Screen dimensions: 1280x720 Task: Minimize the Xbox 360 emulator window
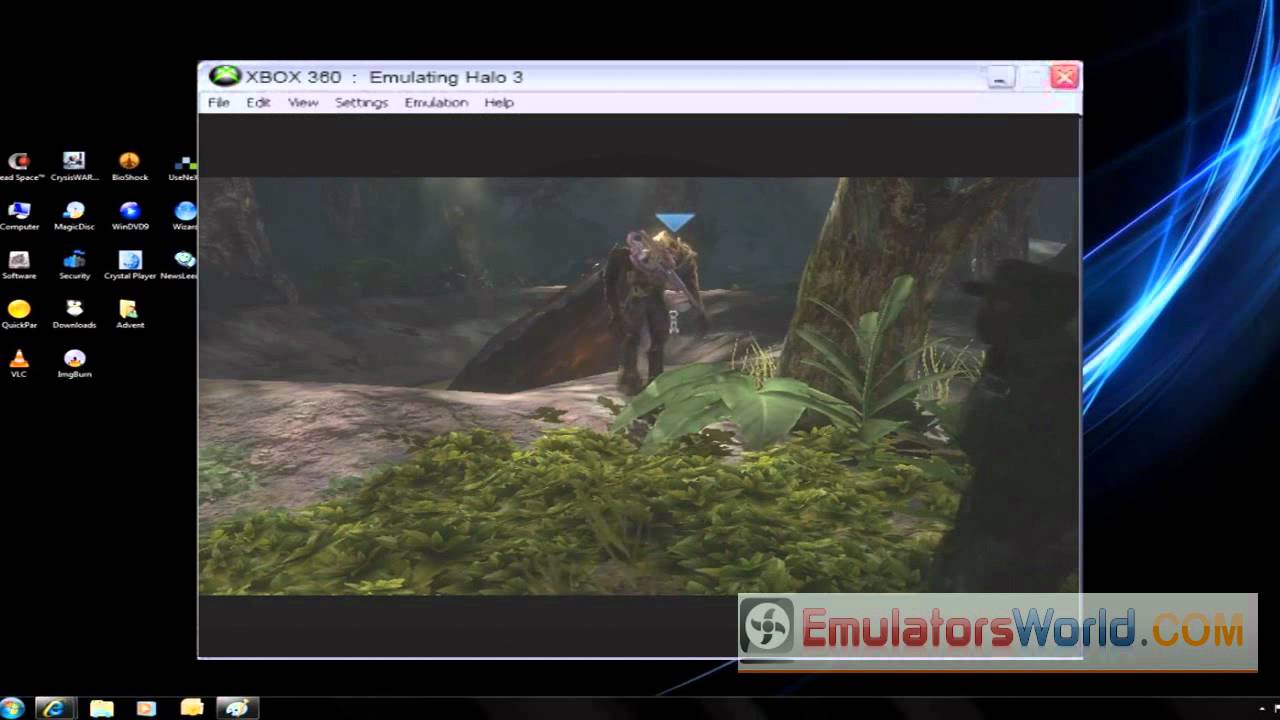click(1000, 77)
